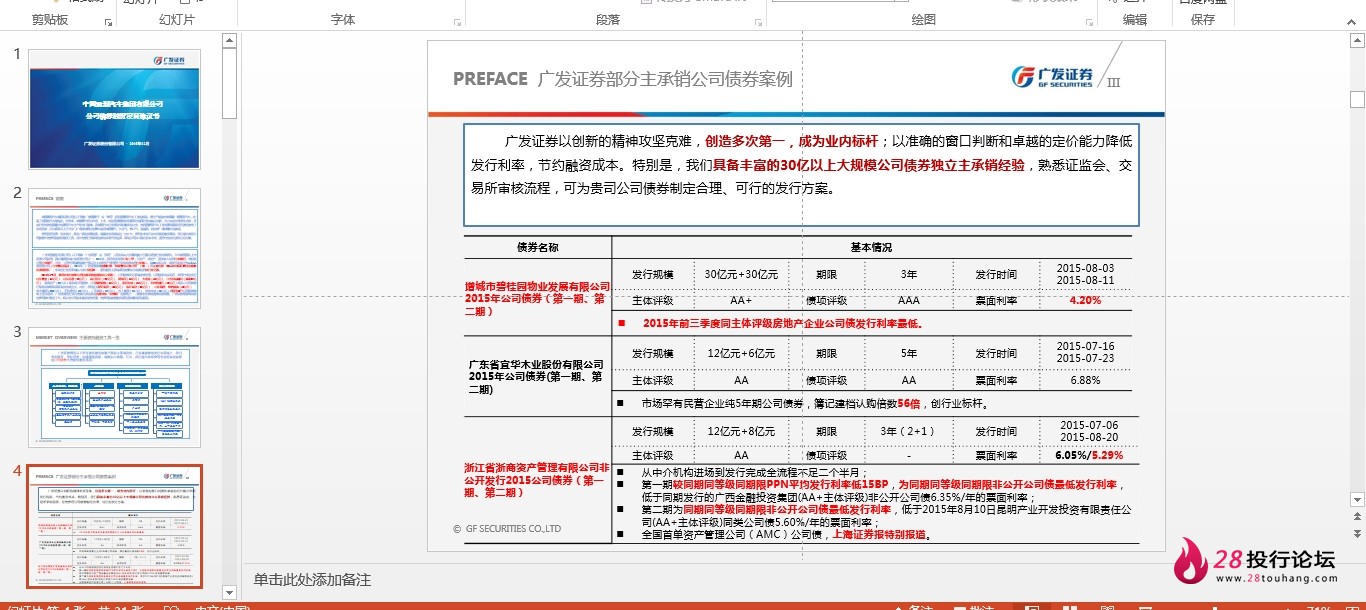This screenshot has width=1366, height=610.
Task: Click the AA+ rating cell
Action: click(x=741, y=300)
